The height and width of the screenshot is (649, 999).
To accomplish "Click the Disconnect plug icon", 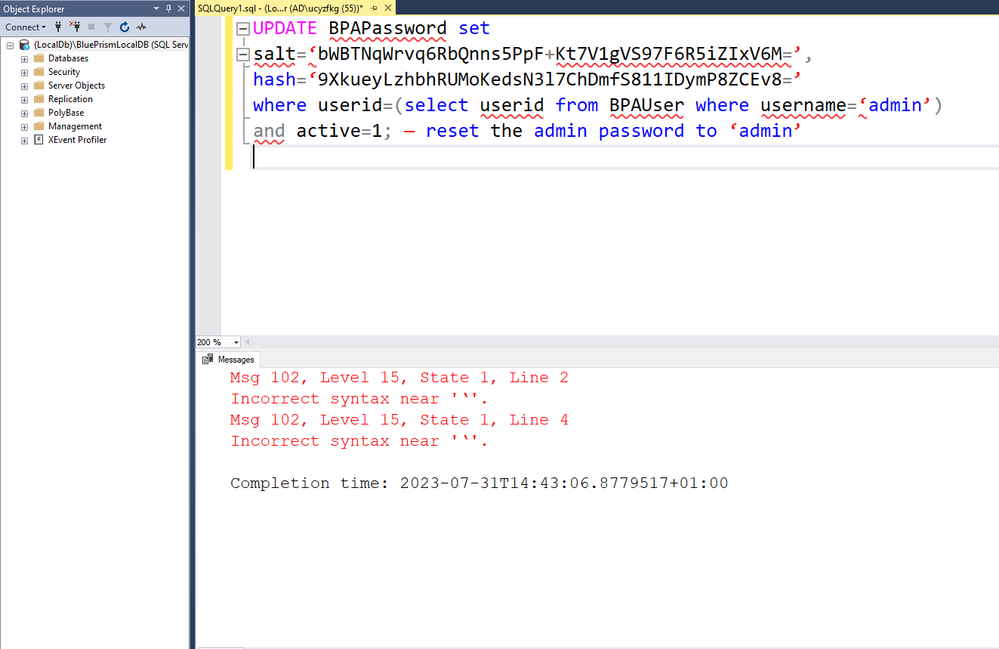I will coord(75,27).
